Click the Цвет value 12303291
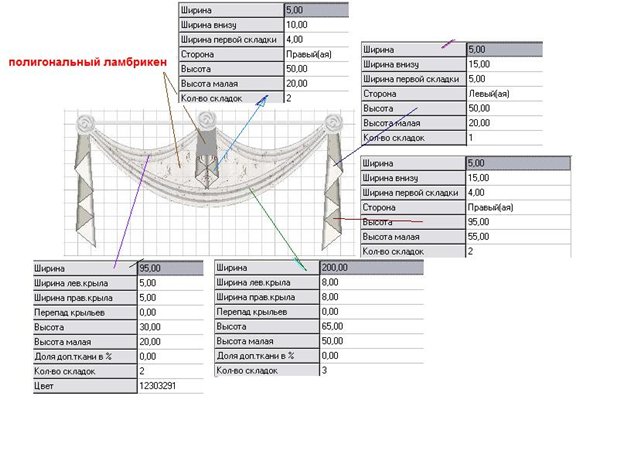Screen dimensions: 640x450 (x=170, y=384)
